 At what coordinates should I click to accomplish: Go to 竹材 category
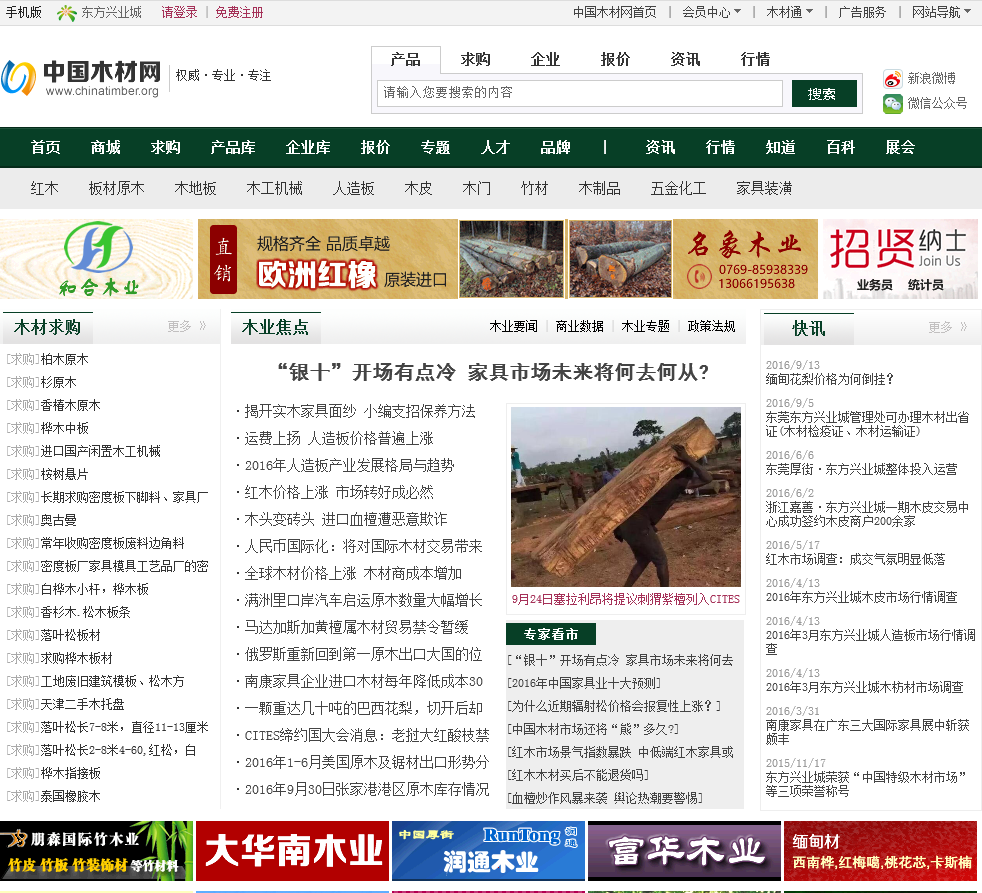click(534, 188)
